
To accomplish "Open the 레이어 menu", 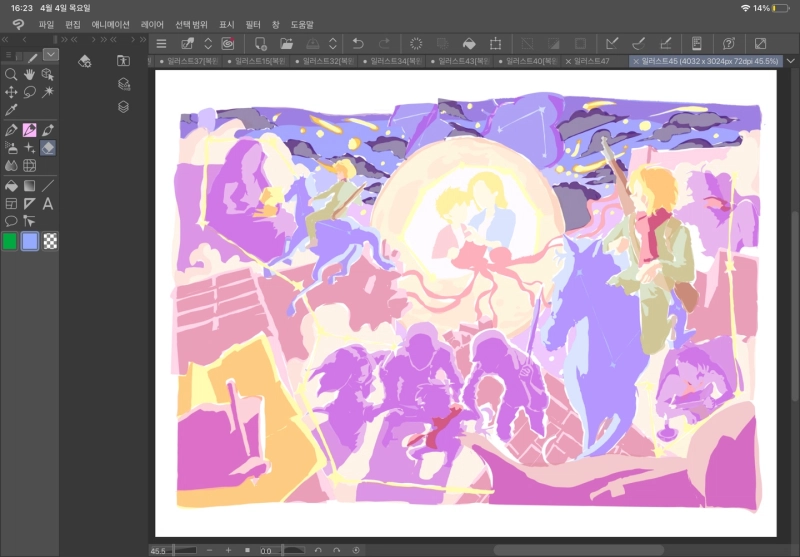I will pos(152,23).
